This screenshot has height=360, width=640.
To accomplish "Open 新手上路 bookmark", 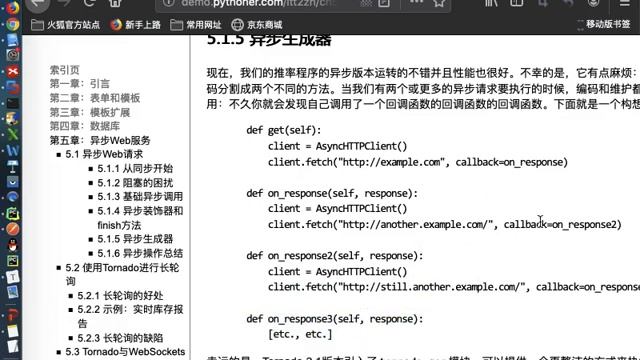I will point(136,25).
